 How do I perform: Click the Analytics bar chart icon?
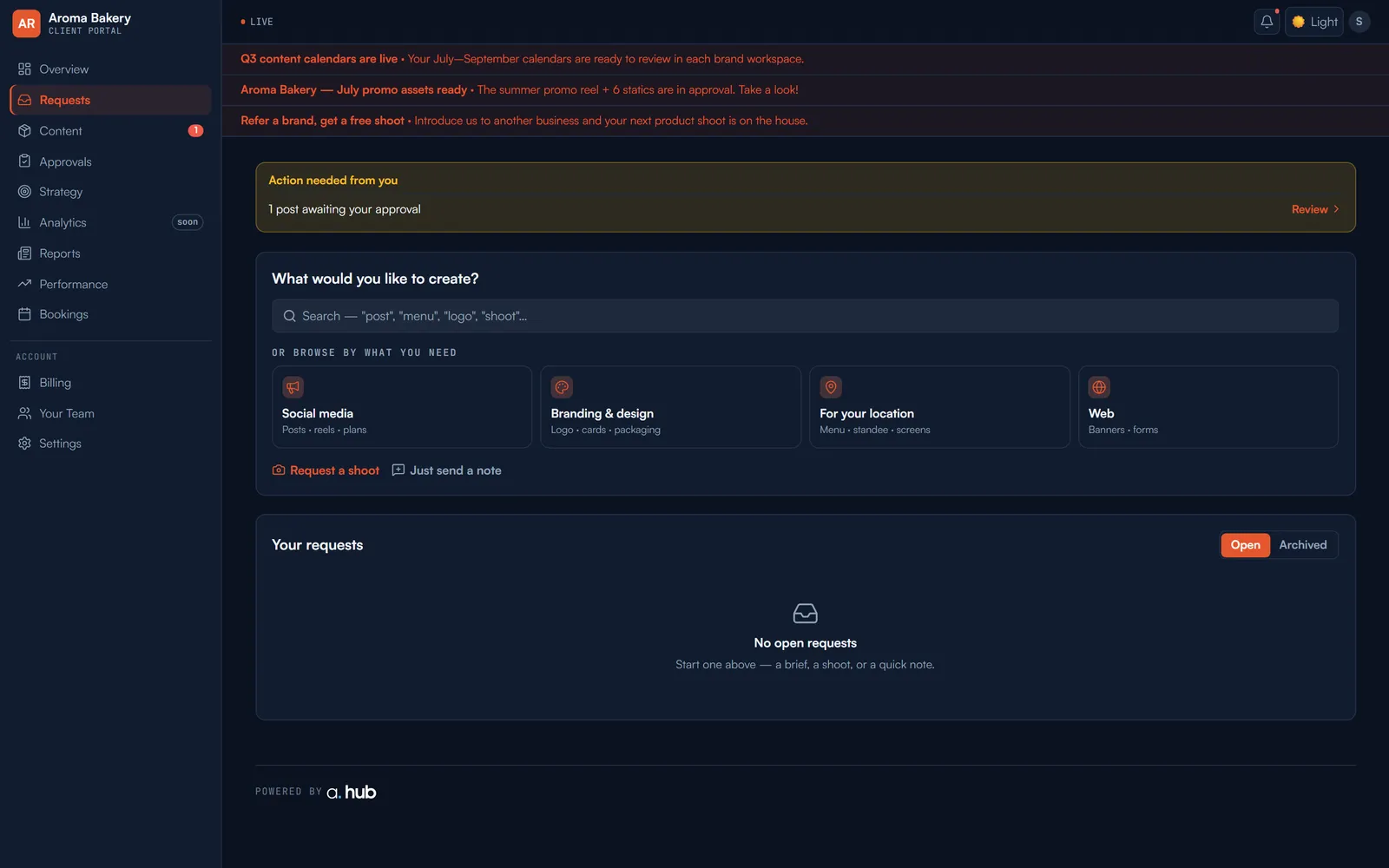(24, 222)
